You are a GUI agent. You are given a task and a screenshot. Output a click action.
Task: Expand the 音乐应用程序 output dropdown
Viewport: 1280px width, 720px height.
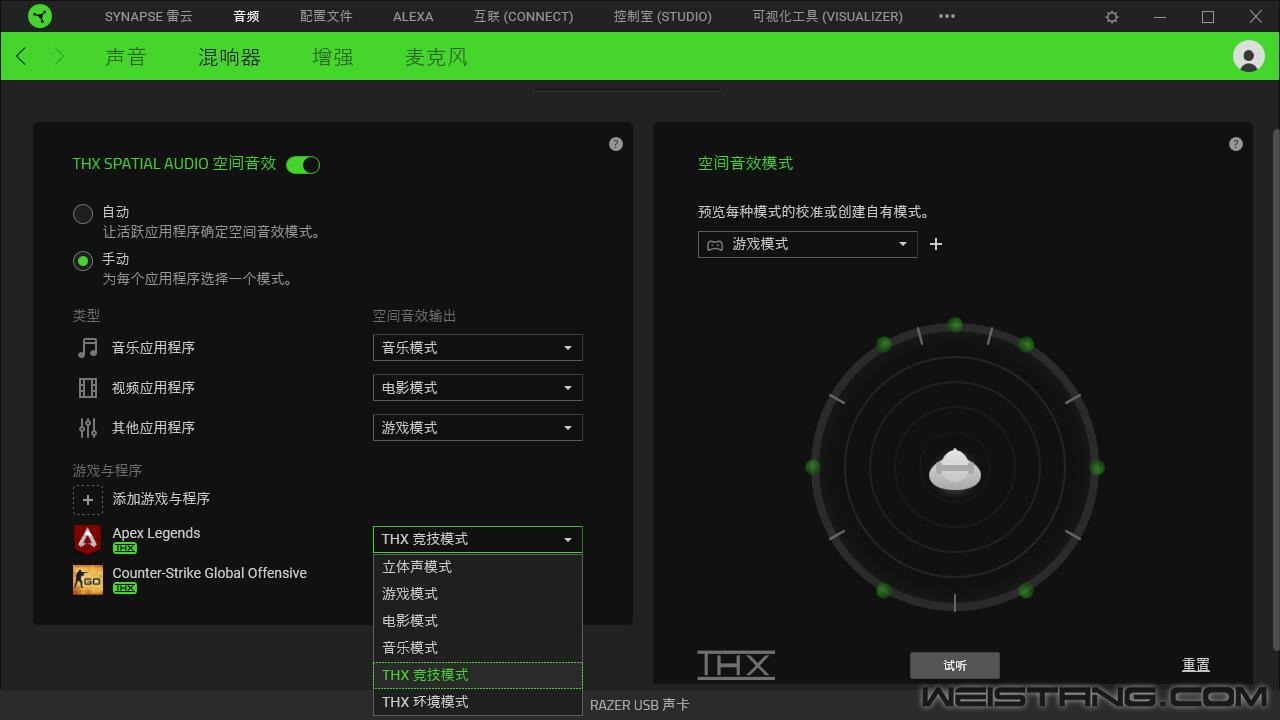pos(477,348)
